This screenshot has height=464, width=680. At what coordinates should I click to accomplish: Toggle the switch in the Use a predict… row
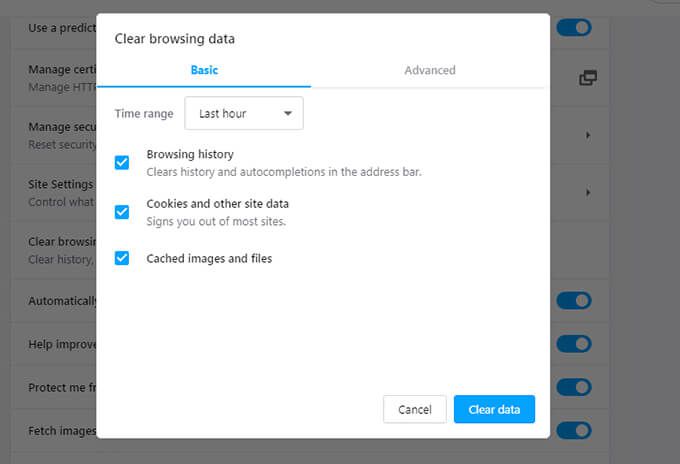tap(574, 27)
